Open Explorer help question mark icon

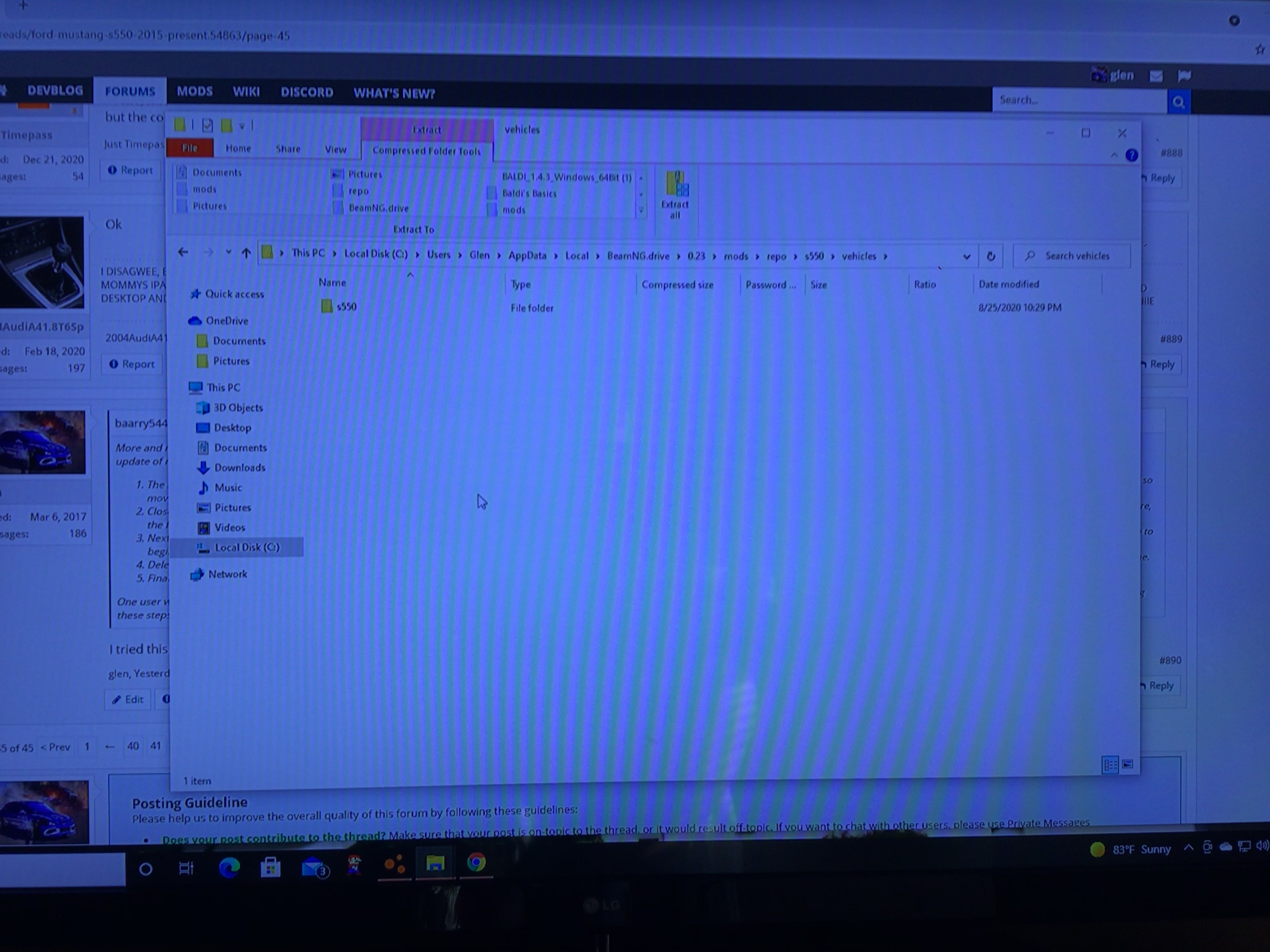click(x=1131, y=155)
